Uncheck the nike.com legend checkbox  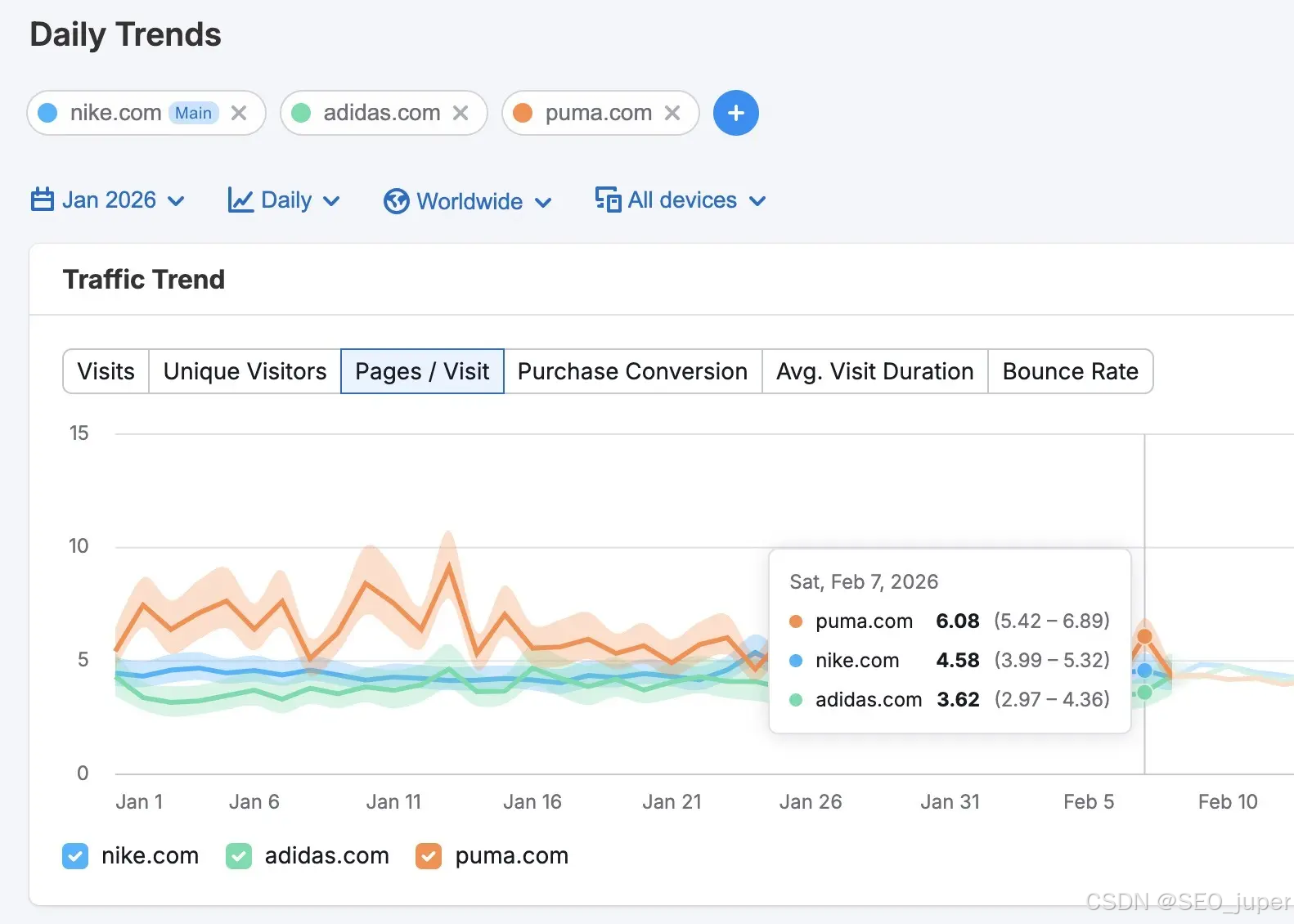tap(75, 856)
